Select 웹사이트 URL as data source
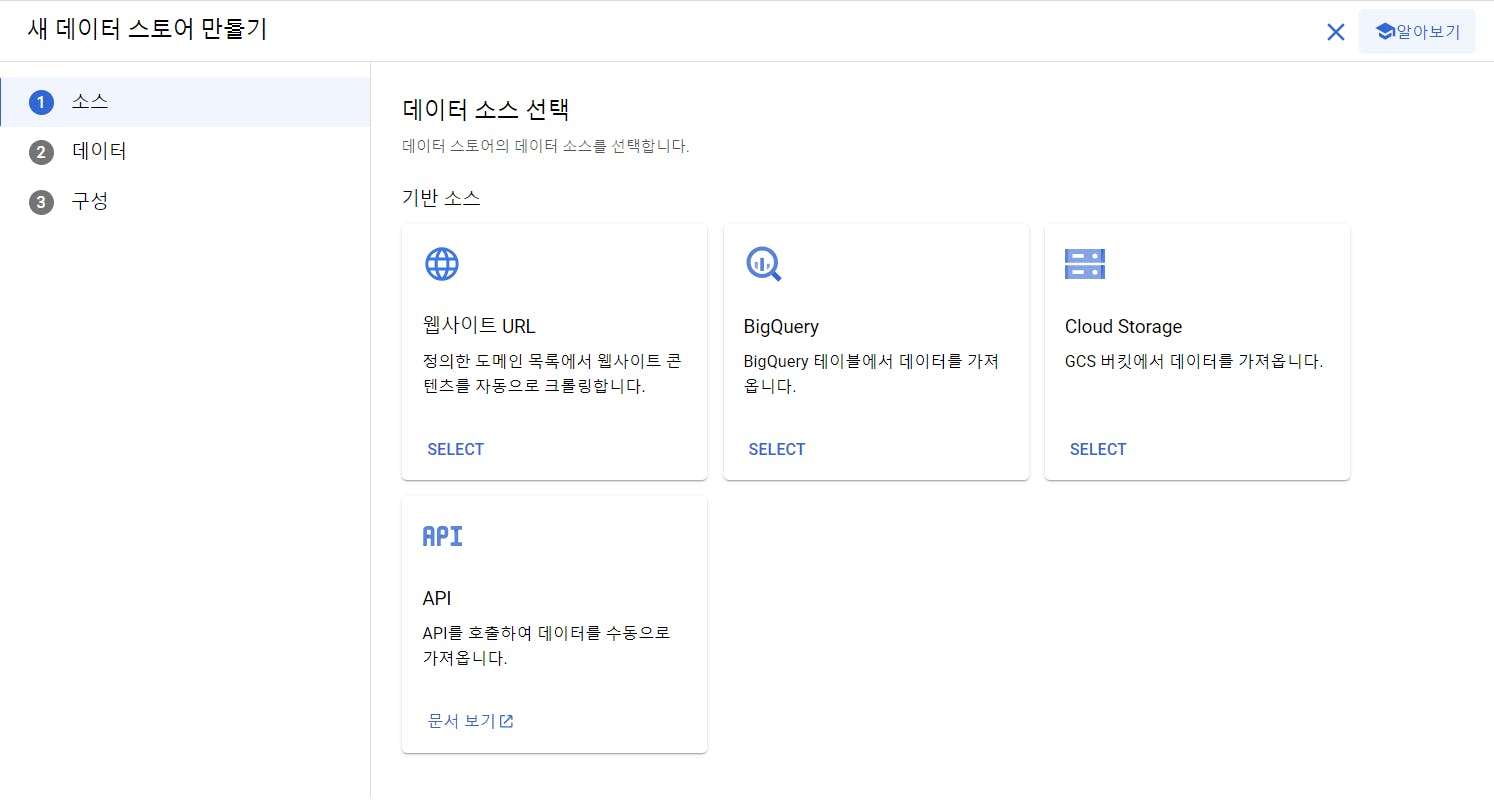Screen dimensions: 1494x810 (x=456, y=449)
